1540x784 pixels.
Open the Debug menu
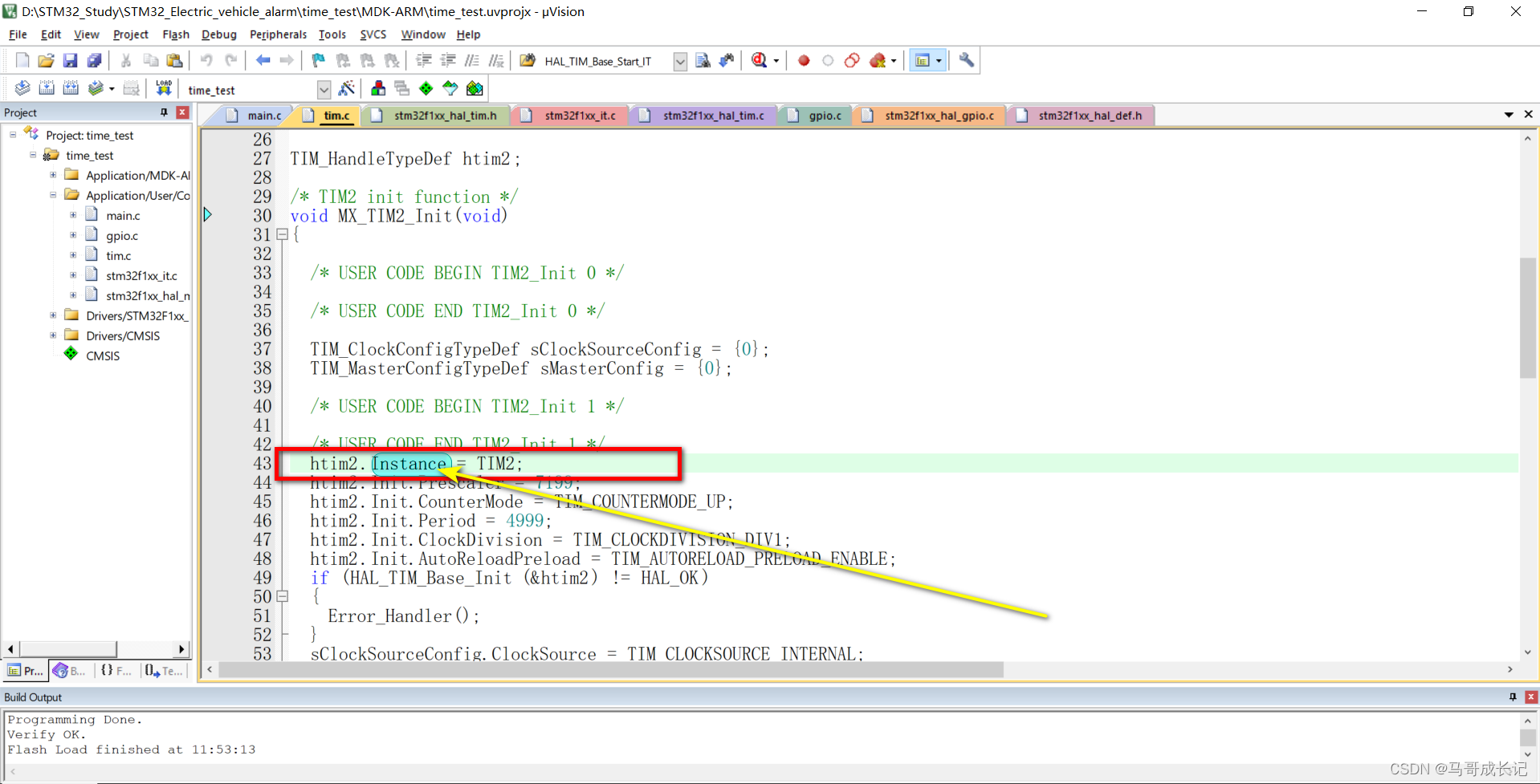(218, 35)
